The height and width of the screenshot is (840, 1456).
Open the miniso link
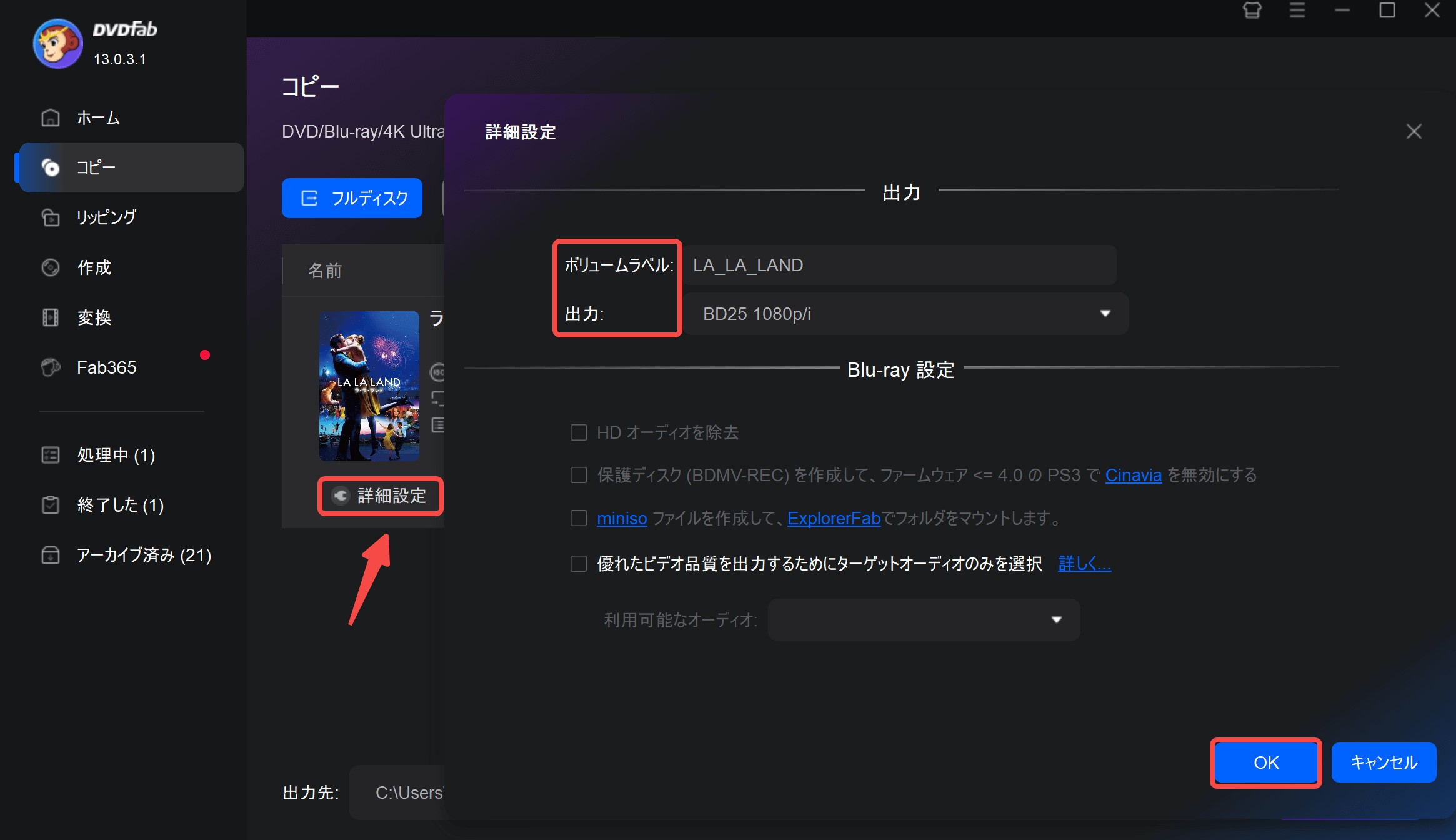coord(622,518)
